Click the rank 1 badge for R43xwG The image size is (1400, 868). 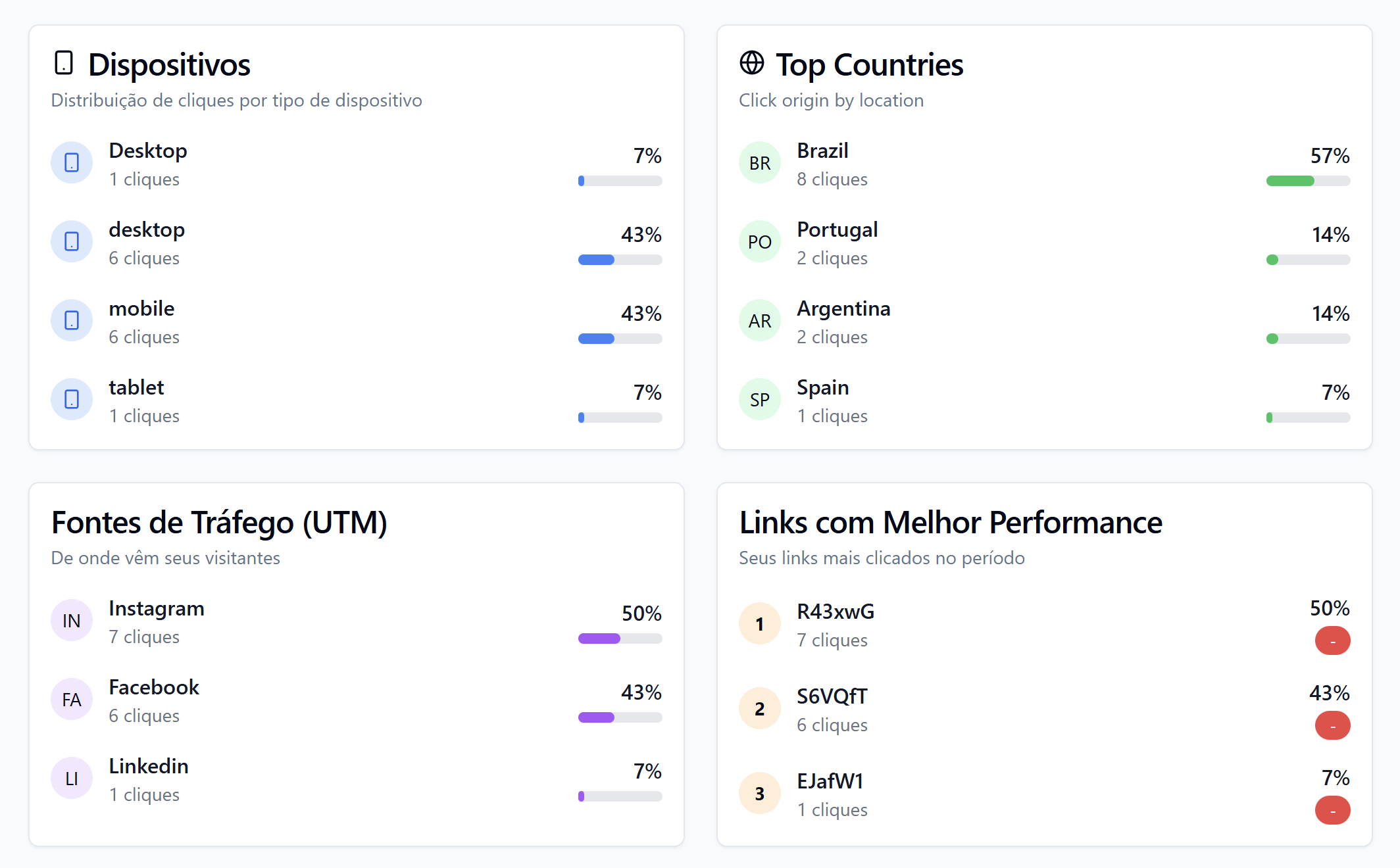point(760,623)
